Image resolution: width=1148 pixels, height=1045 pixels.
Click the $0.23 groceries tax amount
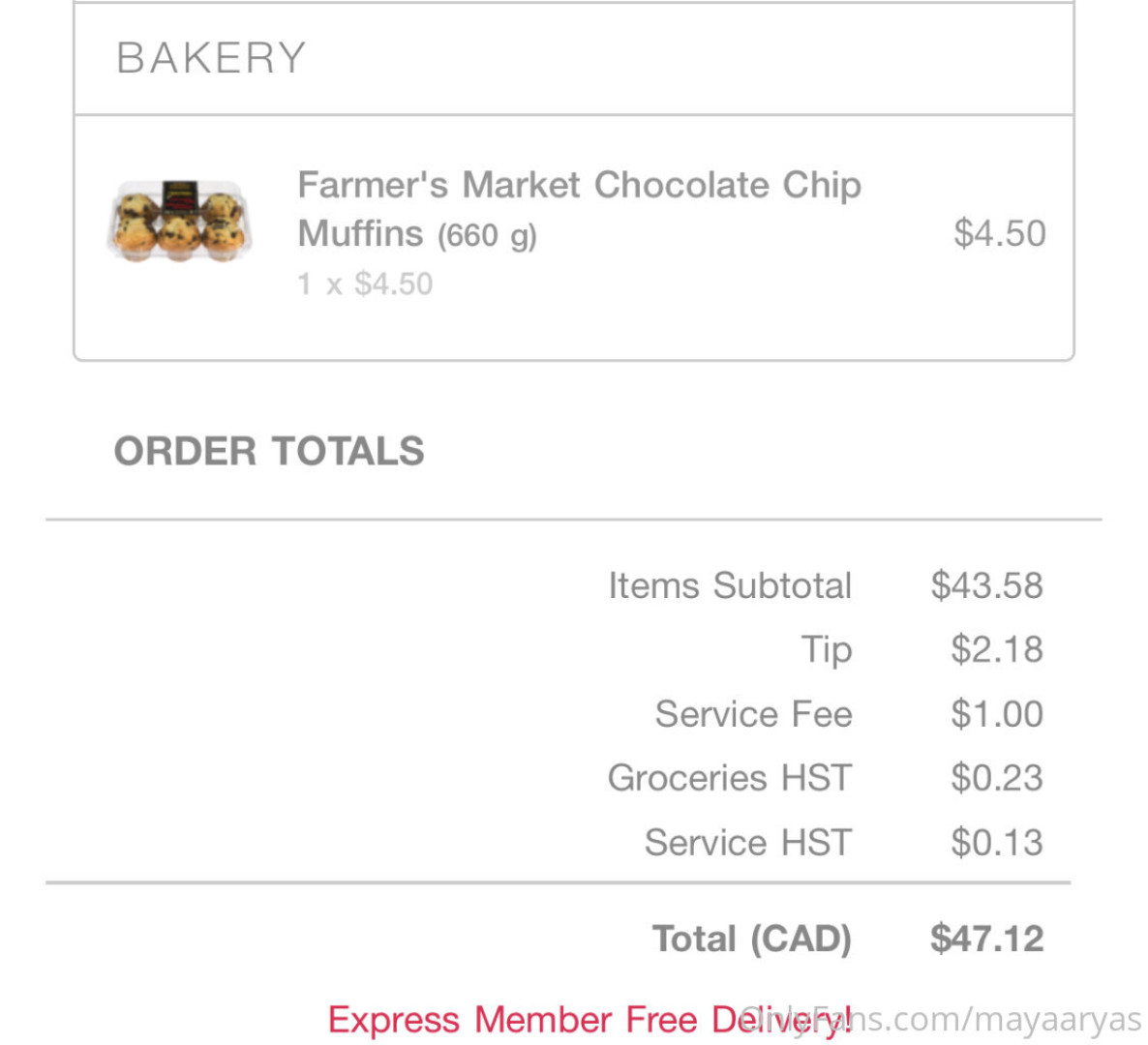coord(996,778)
